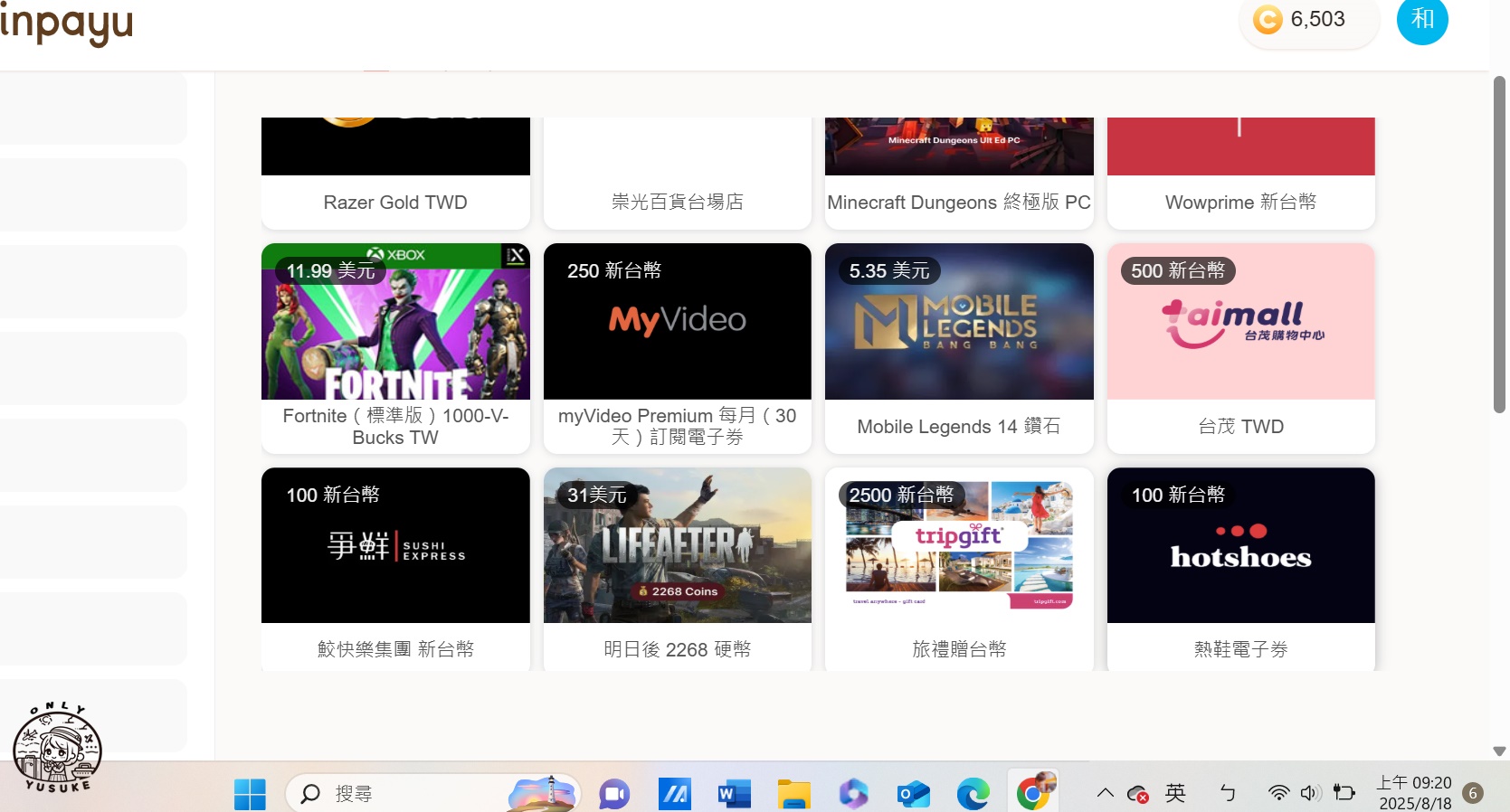The height and width of the screenshot is (812, 1510).
Task: Open the user avatar labeled 和
Action: tap(1422, 19)
